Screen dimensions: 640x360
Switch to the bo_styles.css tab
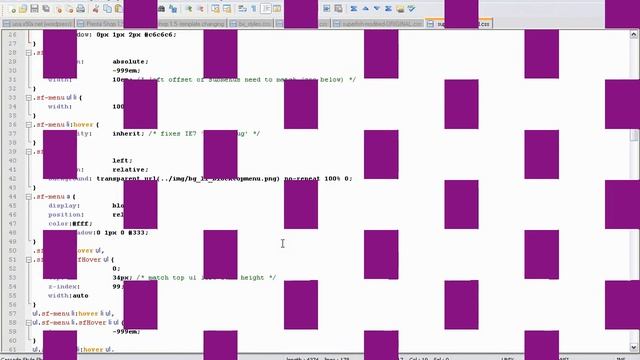point(251,24)
